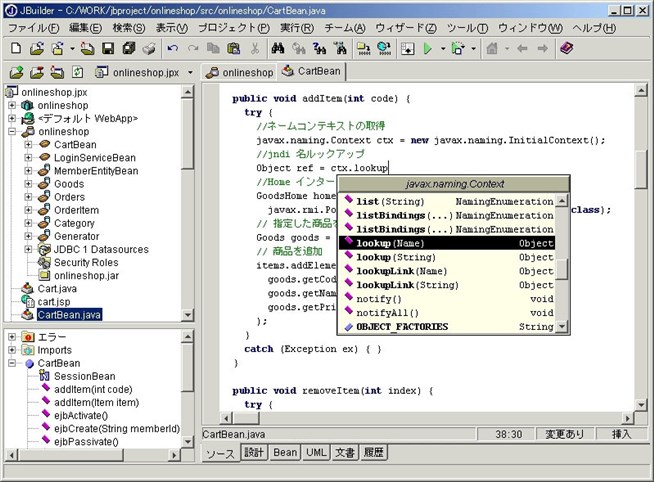Switch to the UML tab

point(315,453)
